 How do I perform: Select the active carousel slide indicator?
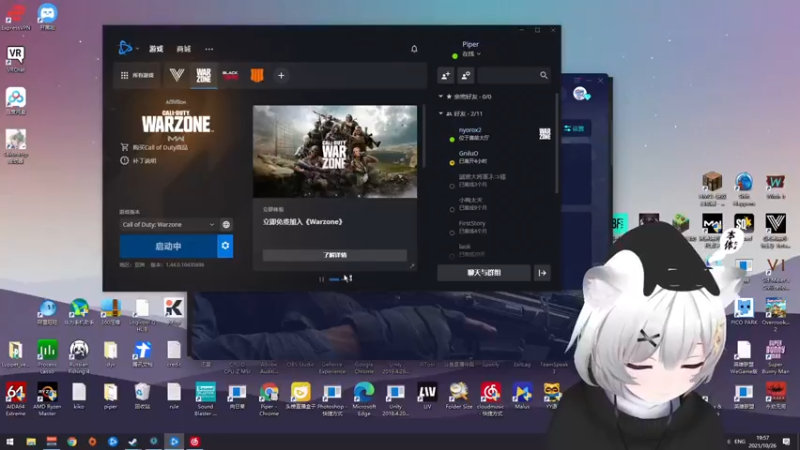(x=334, y=279)
